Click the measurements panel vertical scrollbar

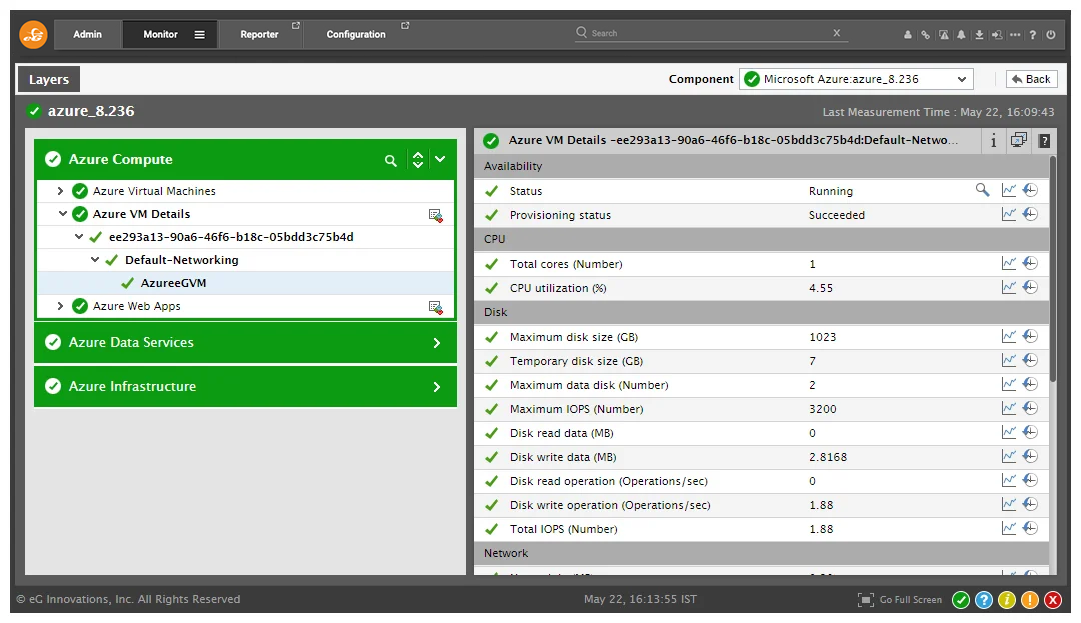(x=1053, y=269)
